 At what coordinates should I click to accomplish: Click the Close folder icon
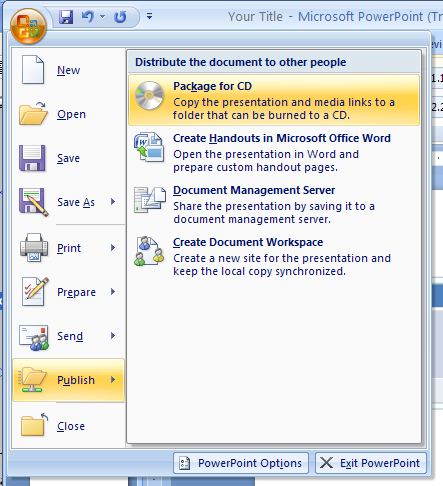click(x=34, y=425)
